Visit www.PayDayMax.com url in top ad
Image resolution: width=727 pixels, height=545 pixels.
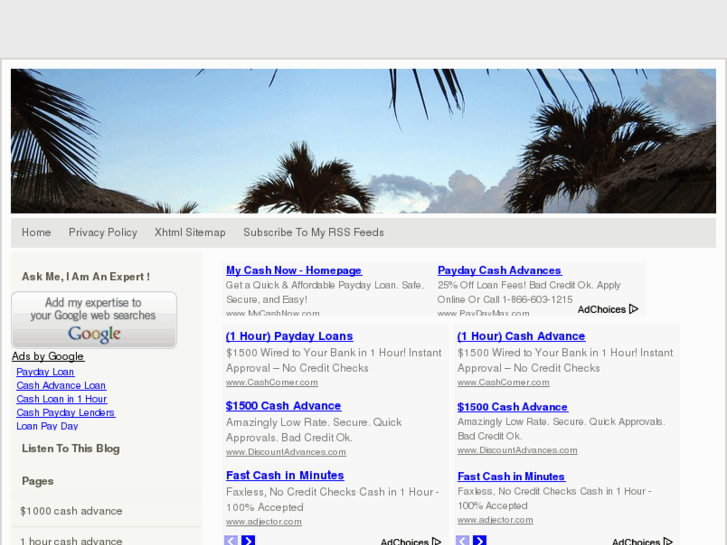pyautogui.click(x=483, y=313)
